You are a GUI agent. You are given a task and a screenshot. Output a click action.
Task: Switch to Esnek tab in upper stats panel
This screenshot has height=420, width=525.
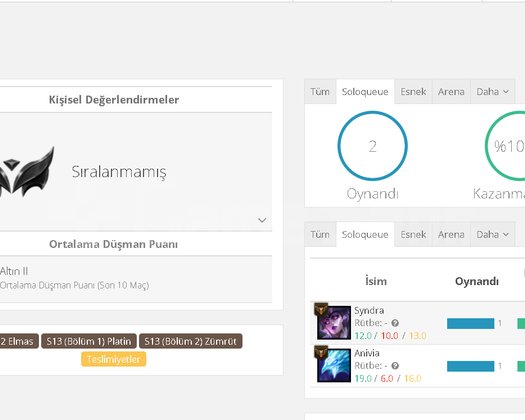click(x=413, y=92)
